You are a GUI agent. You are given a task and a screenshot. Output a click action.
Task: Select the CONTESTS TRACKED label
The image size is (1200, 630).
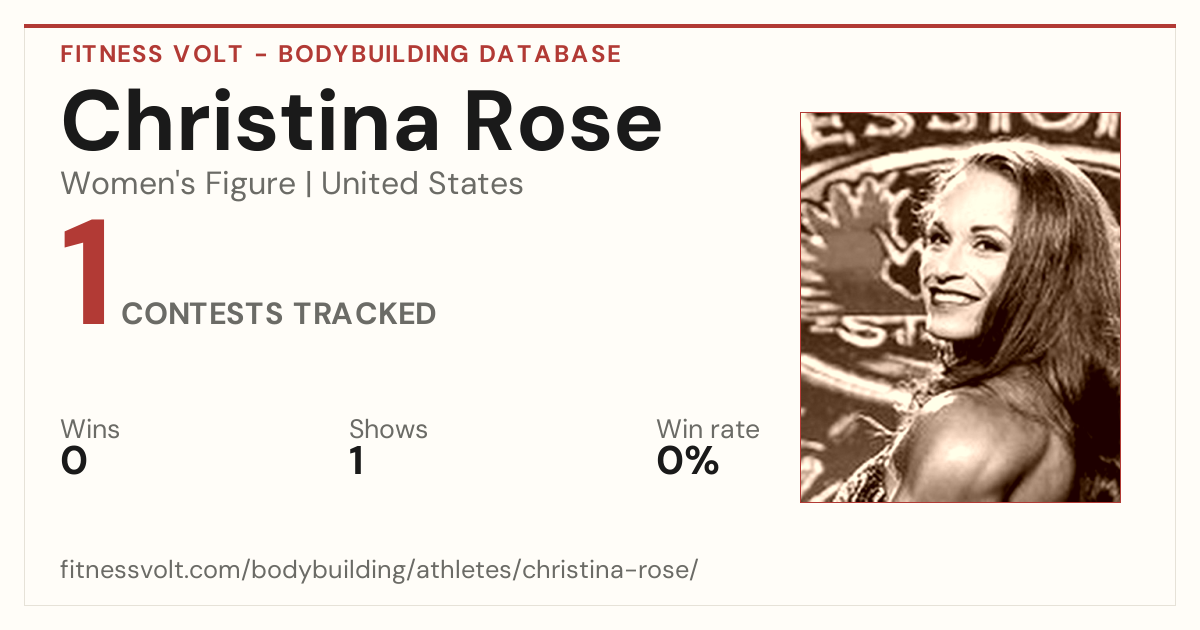(x=279, y=314)
